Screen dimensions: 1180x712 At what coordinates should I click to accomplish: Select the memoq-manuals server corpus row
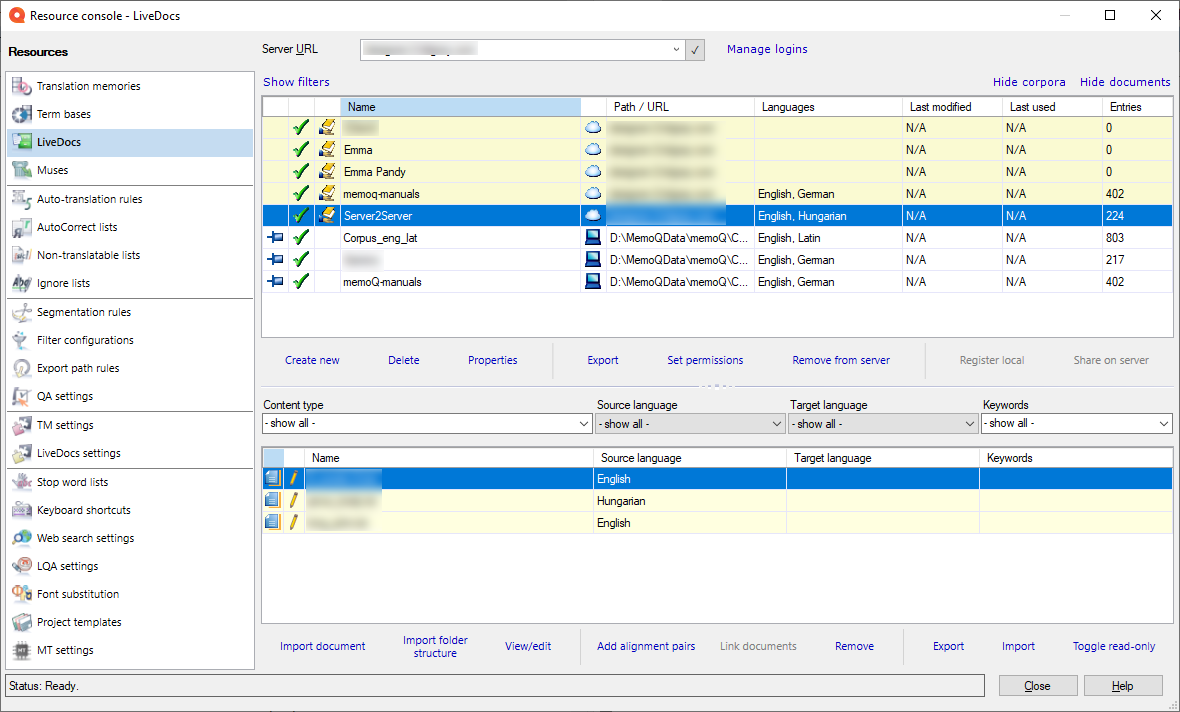(x=717, y=193)
